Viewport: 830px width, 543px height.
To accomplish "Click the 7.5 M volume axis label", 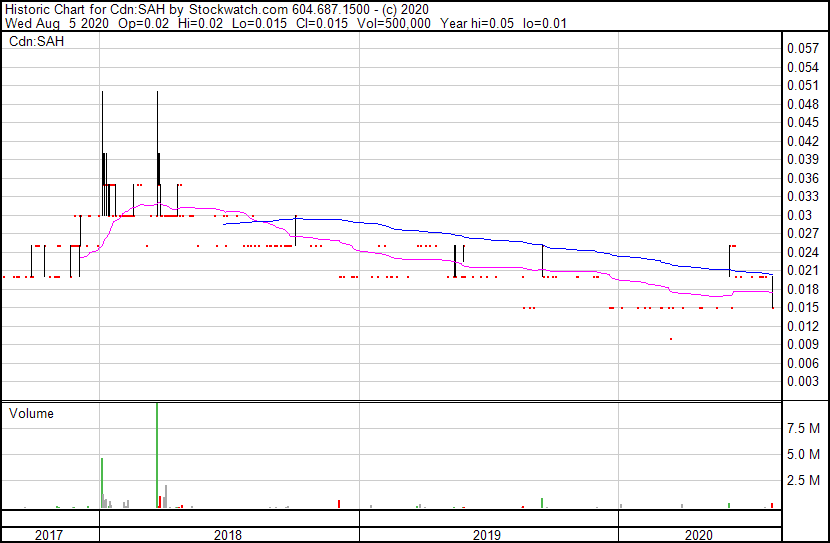I will pyautogui.click(x=804, y=428).
